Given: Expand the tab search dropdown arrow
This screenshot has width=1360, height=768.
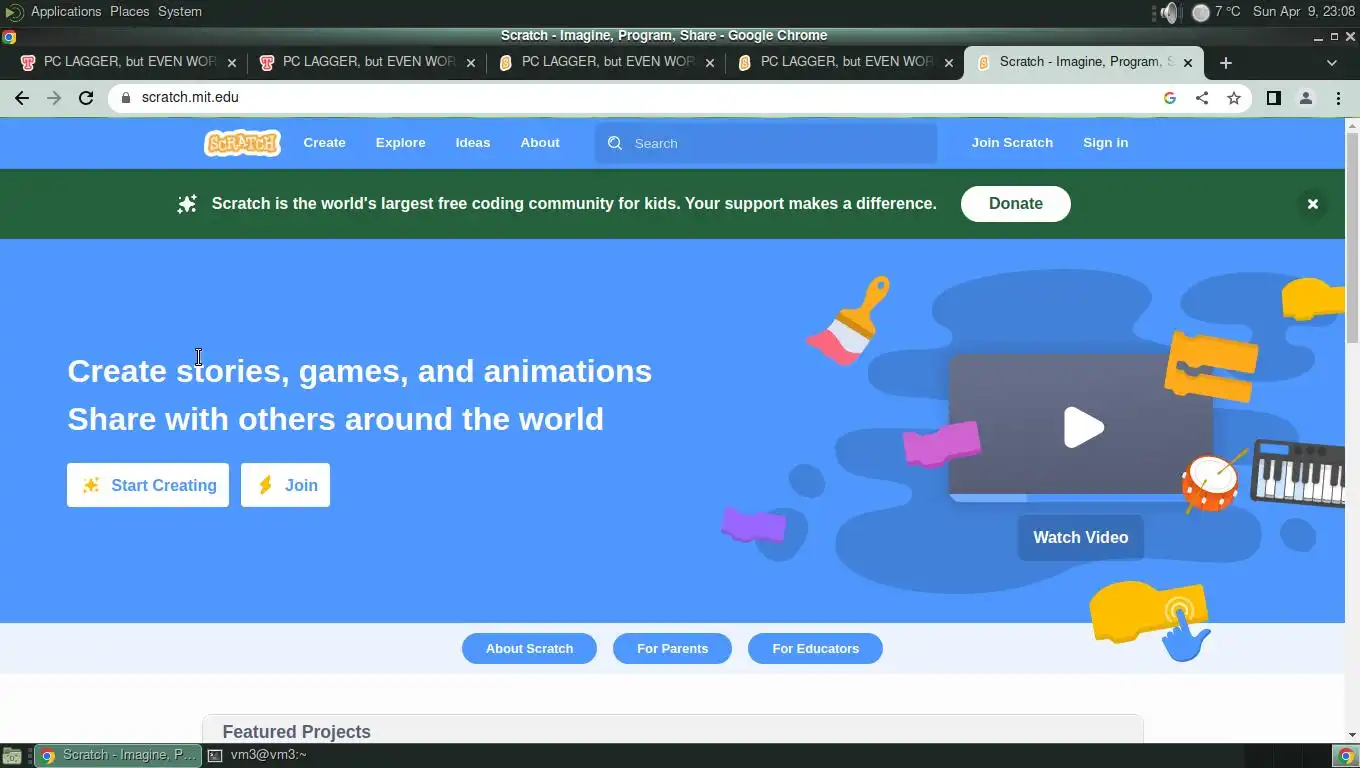Looking at the screenshot, I should point(1331,62).
